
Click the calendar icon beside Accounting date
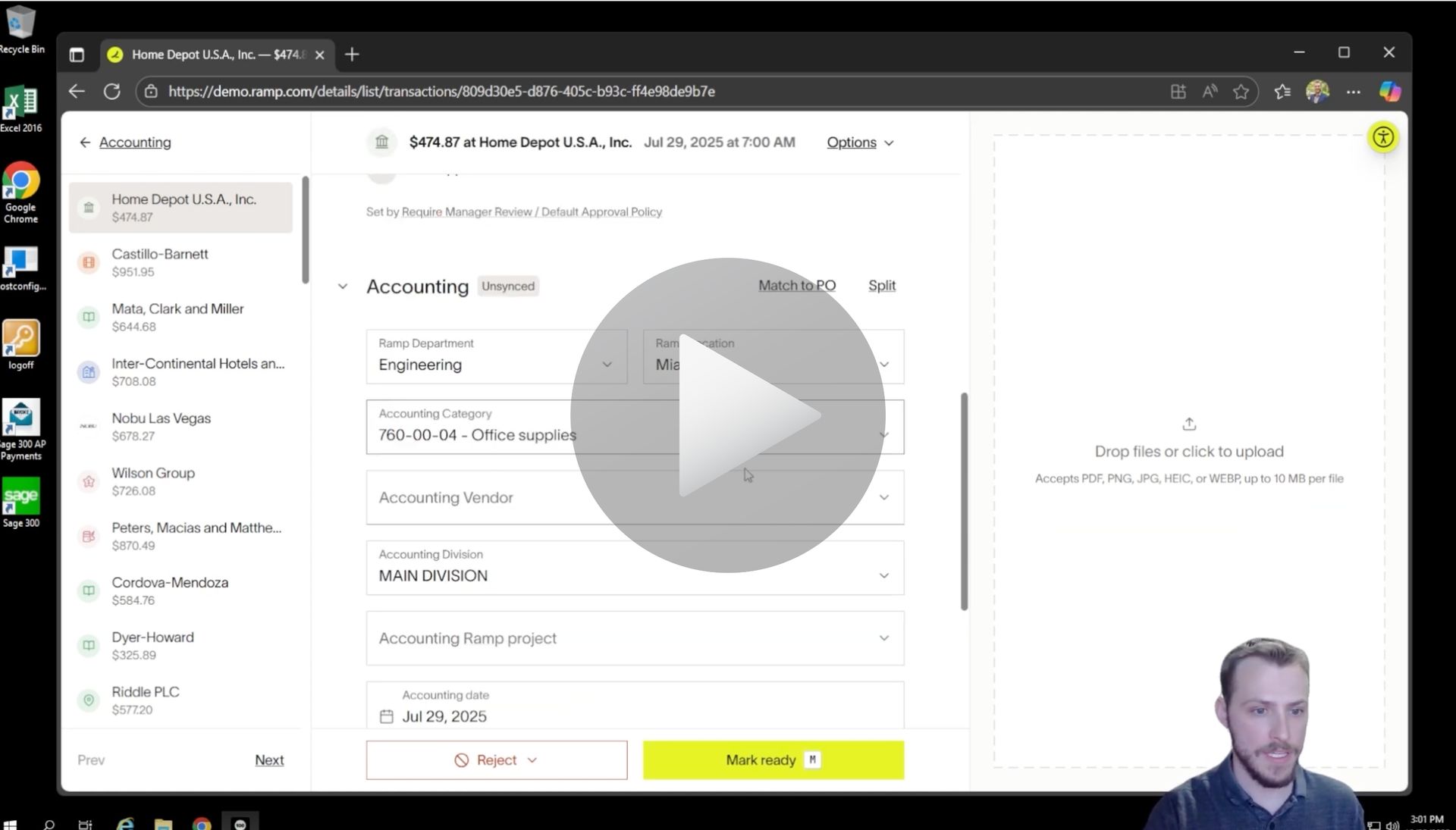tap(386, 716)
